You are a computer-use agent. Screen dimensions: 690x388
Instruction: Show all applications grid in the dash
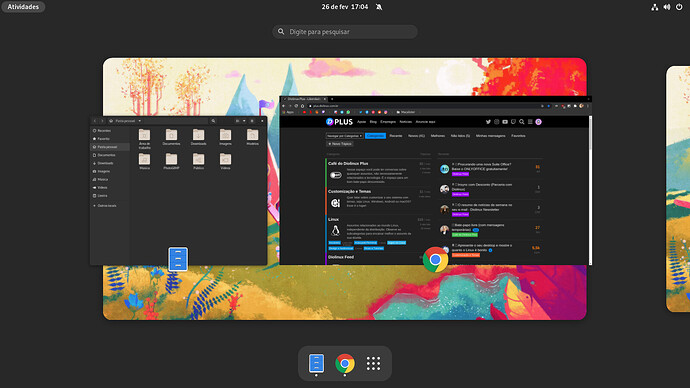click(373, 363)
